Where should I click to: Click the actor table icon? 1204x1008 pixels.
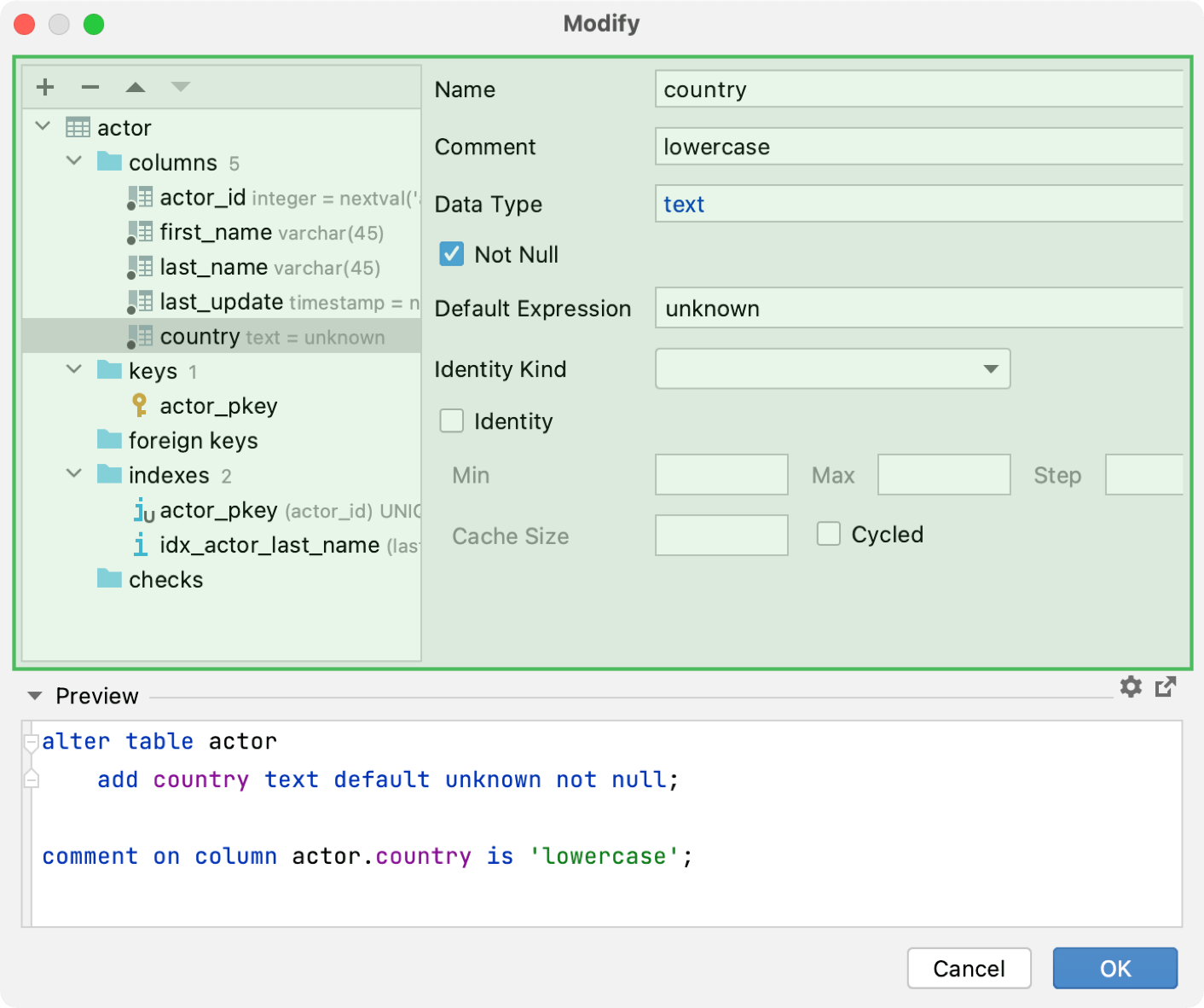tap(78, 126)
